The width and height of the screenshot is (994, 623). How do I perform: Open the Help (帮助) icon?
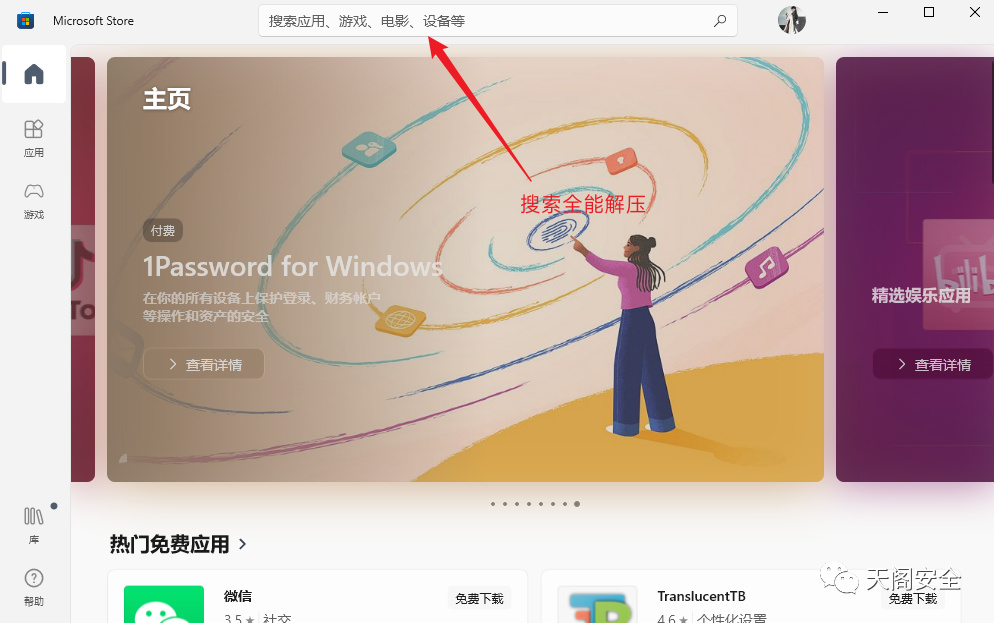click(x=34, y=587)
